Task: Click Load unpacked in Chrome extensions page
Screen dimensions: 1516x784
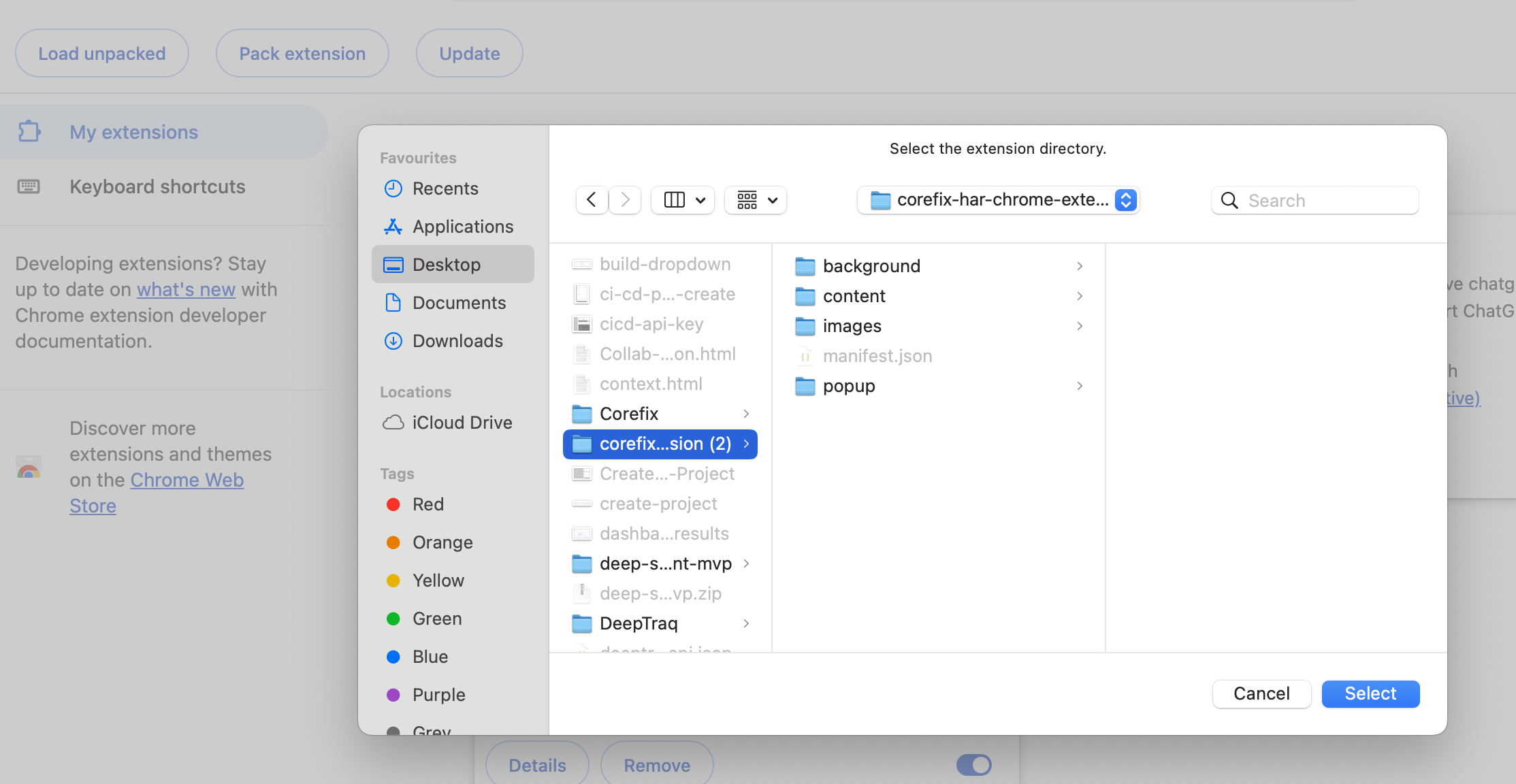Action: coord(102,53)
